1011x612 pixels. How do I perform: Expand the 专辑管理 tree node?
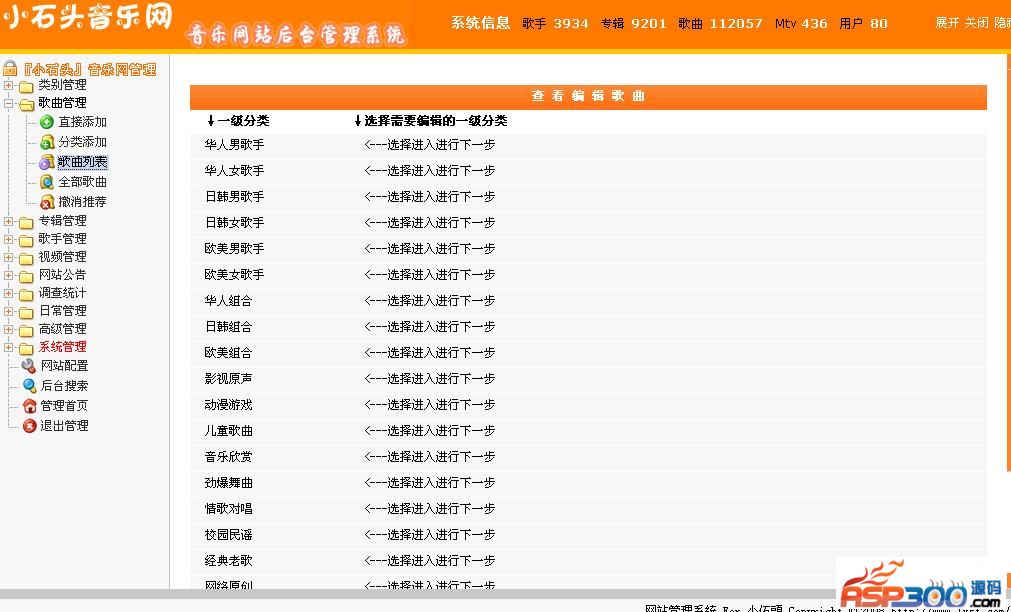pyautogui.click(x=8, y=221)
